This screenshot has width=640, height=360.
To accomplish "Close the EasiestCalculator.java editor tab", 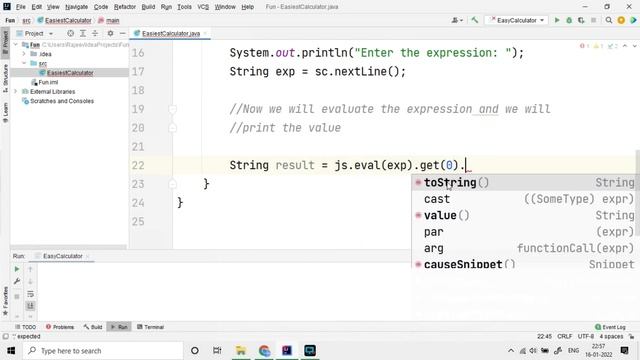I will pyautogui.click(x=205, y=33).
